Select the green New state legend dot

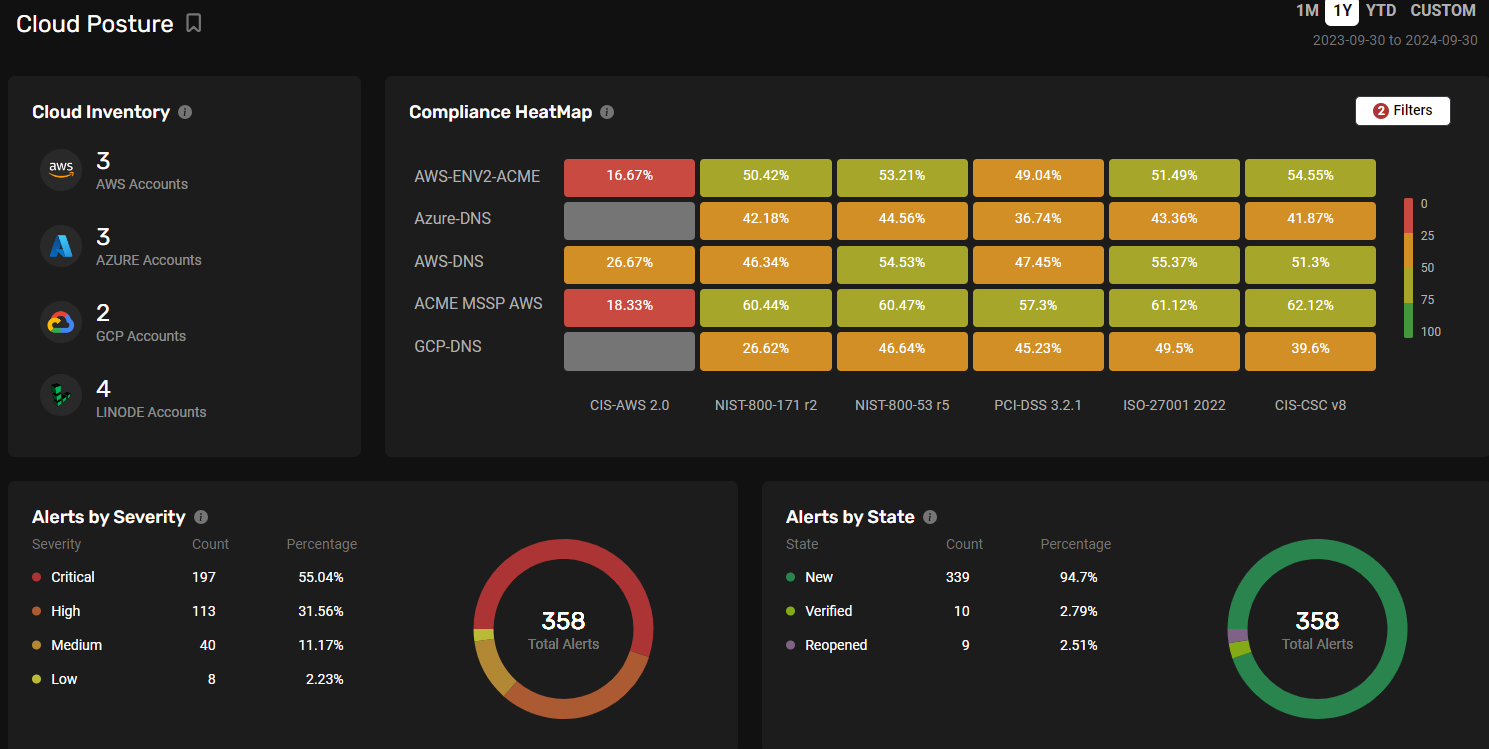[791, 577]
